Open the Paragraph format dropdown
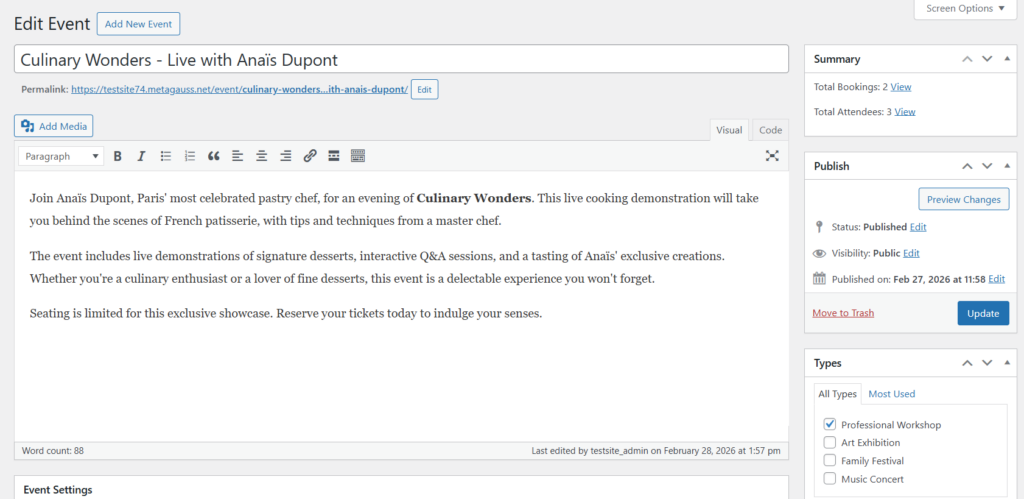The height and width of the screenshot is (499, 1024). [62, 156]
